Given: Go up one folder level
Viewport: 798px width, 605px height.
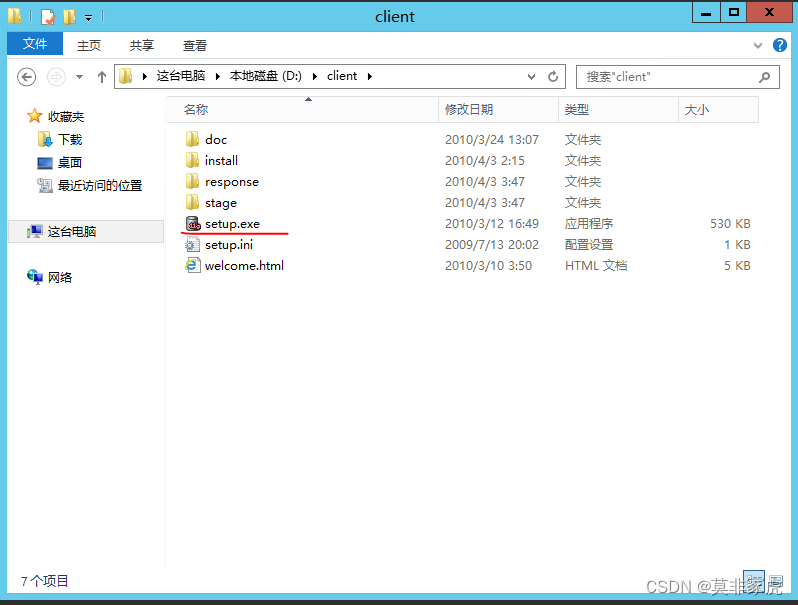Looking at the screenshot, I should click(102, 77).
